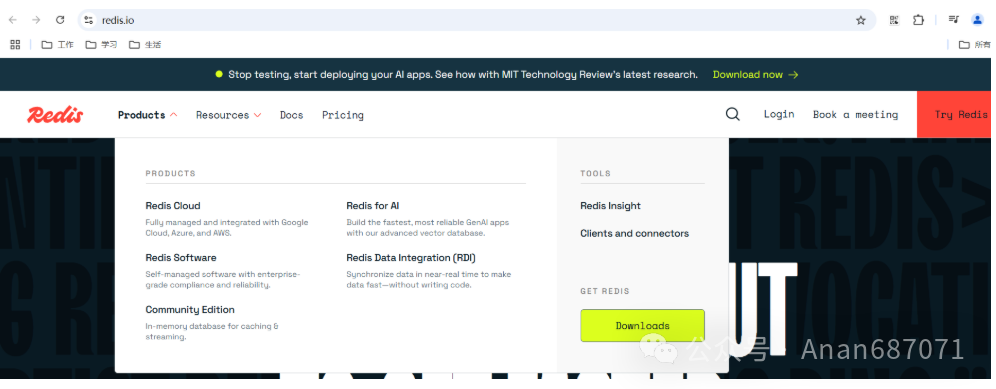Open the 生活 bookmark folder
This screenshot has height=389, width=996.
[x=145, y=44]
